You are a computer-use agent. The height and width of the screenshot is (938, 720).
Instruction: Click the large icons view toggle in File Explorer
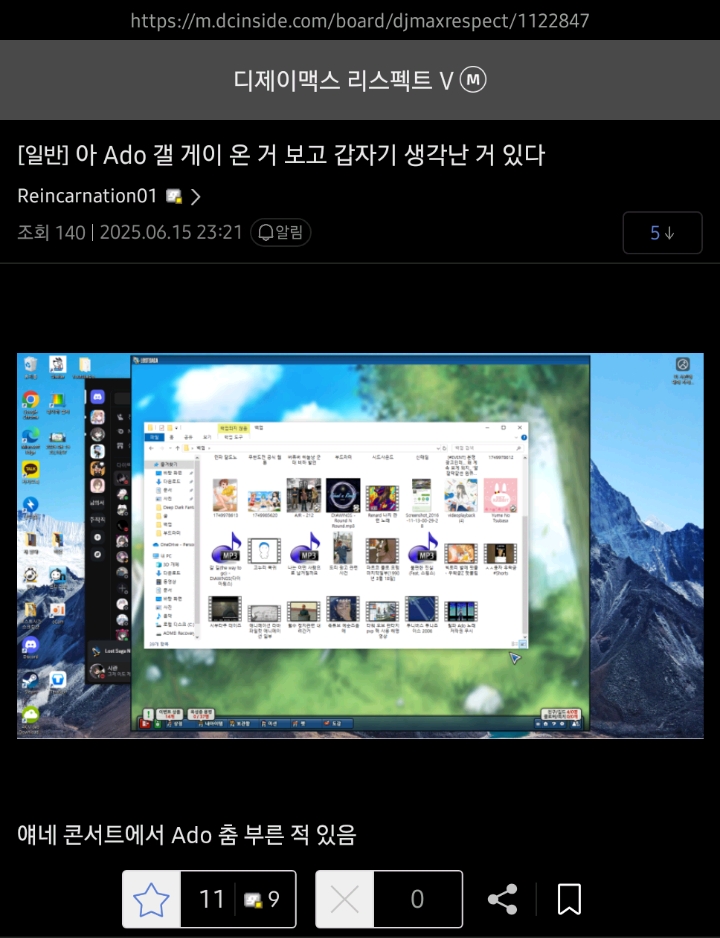point(523,644)
